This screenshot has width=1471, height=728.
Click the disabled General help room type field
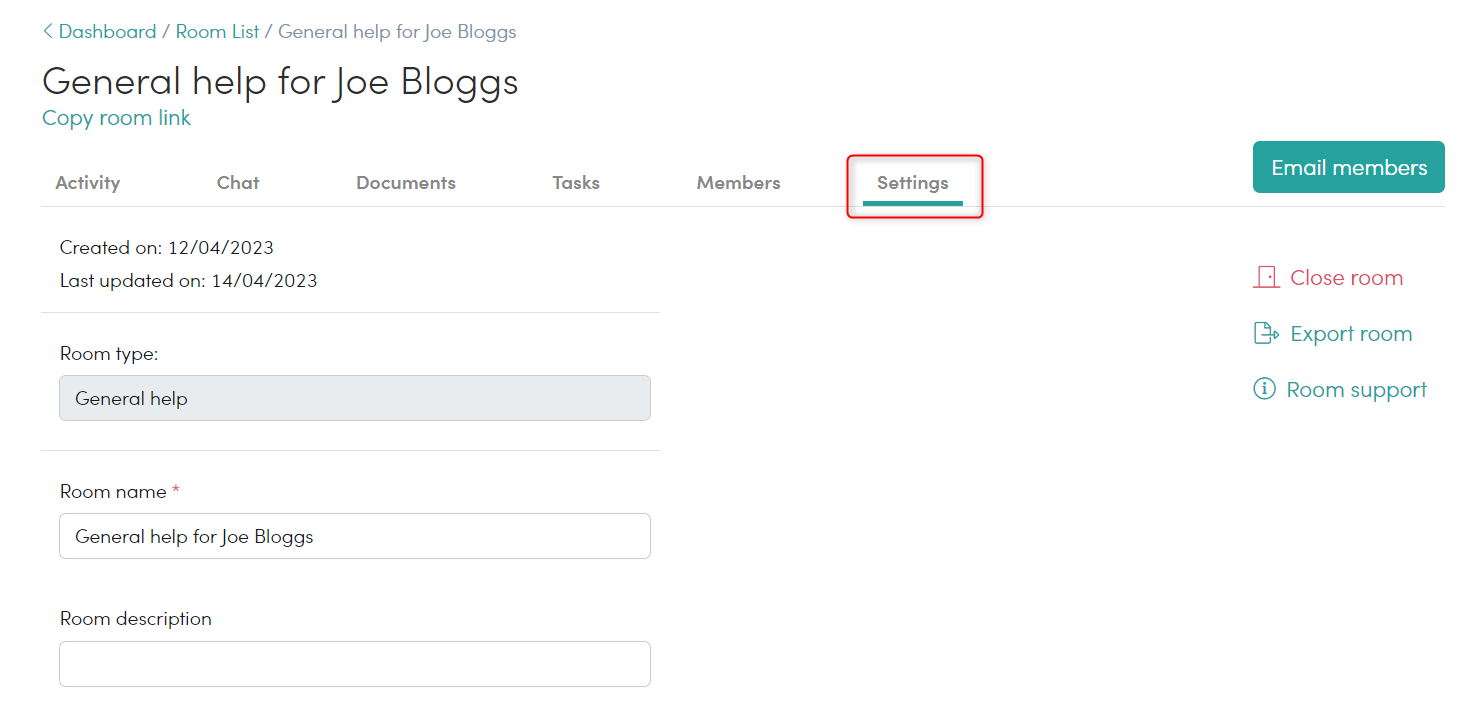(x=355, y=398)
